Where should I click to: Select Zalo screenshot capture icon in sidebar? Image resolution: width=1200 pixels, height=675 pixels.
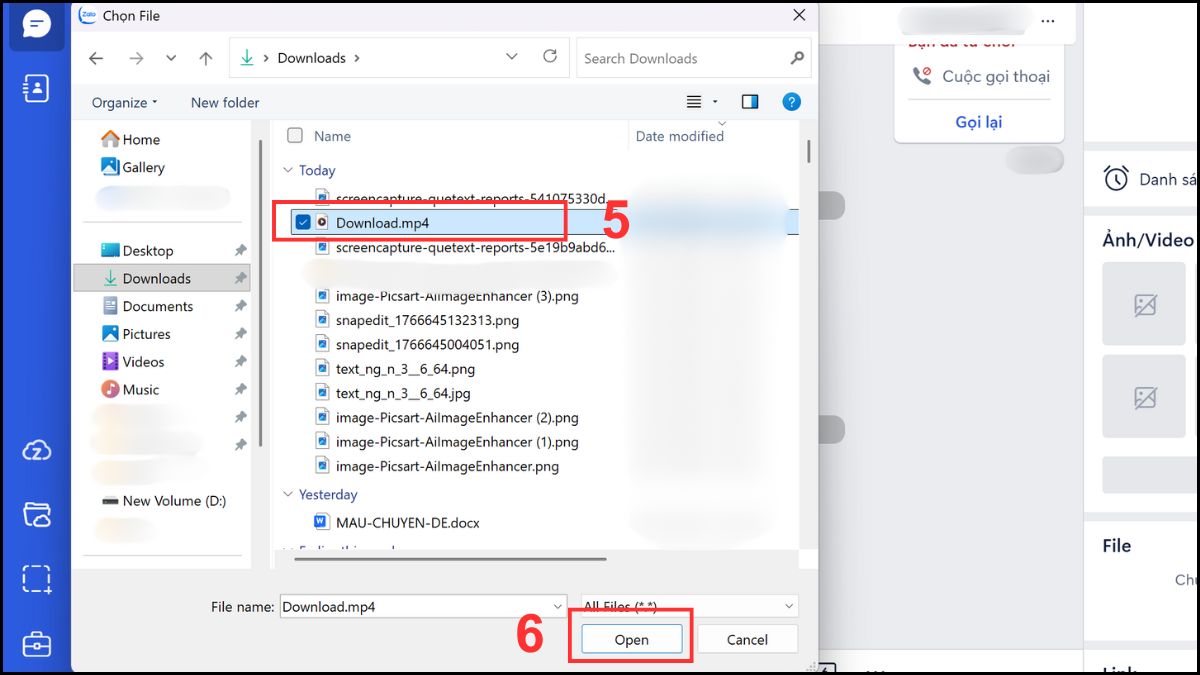pyautogui.click(x=37, y=579)
